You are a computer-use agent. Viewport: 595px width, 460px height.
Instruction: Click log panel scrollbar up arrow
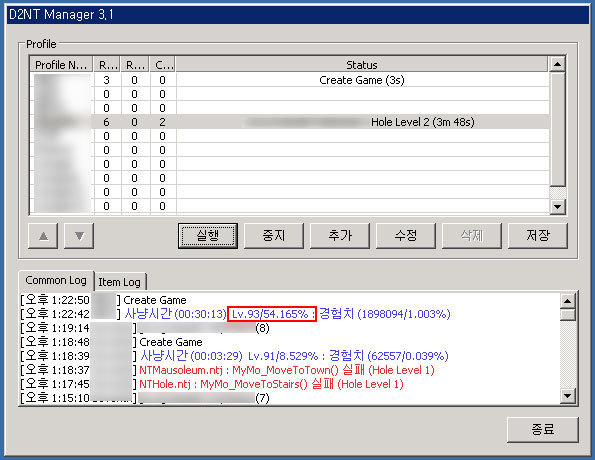tap(568, 301)
